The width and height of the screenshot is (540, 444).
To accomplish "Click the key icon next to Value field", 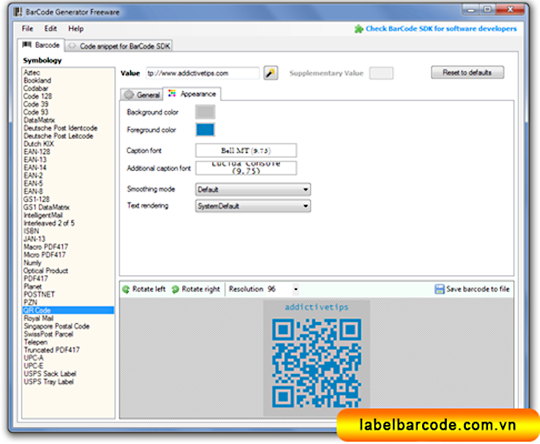I will (271, 73).
